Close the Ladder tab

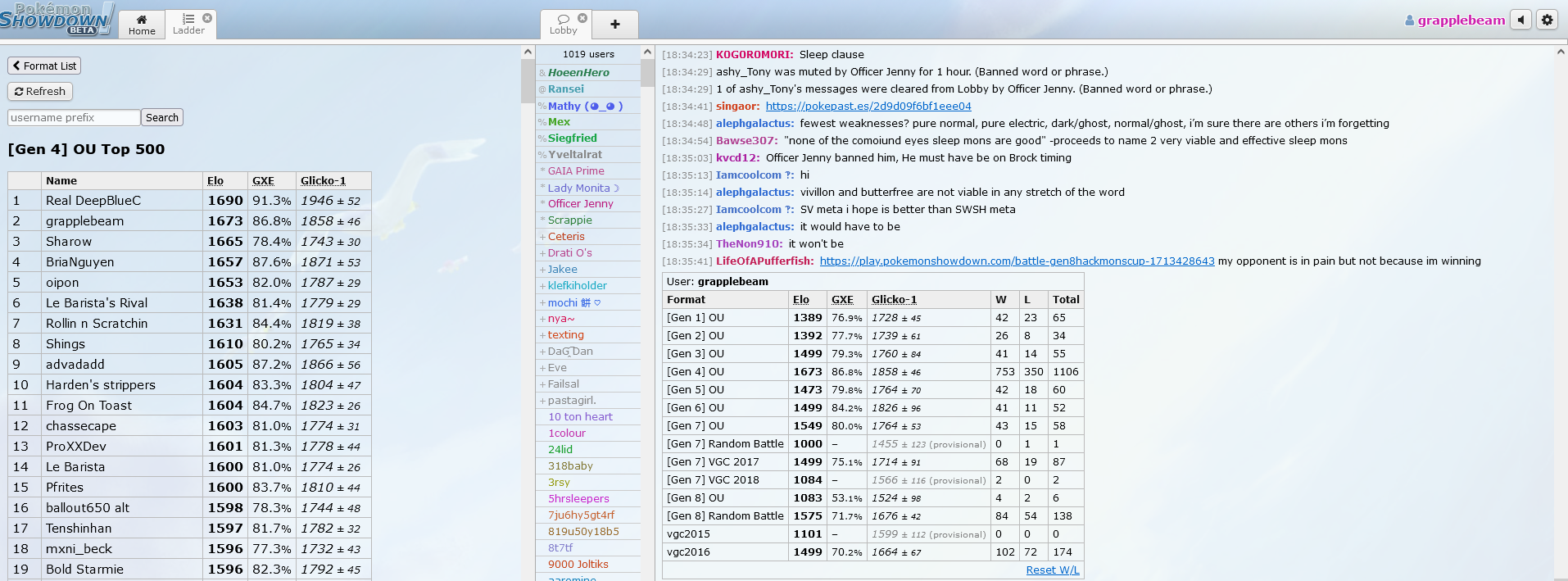(207, 17)
